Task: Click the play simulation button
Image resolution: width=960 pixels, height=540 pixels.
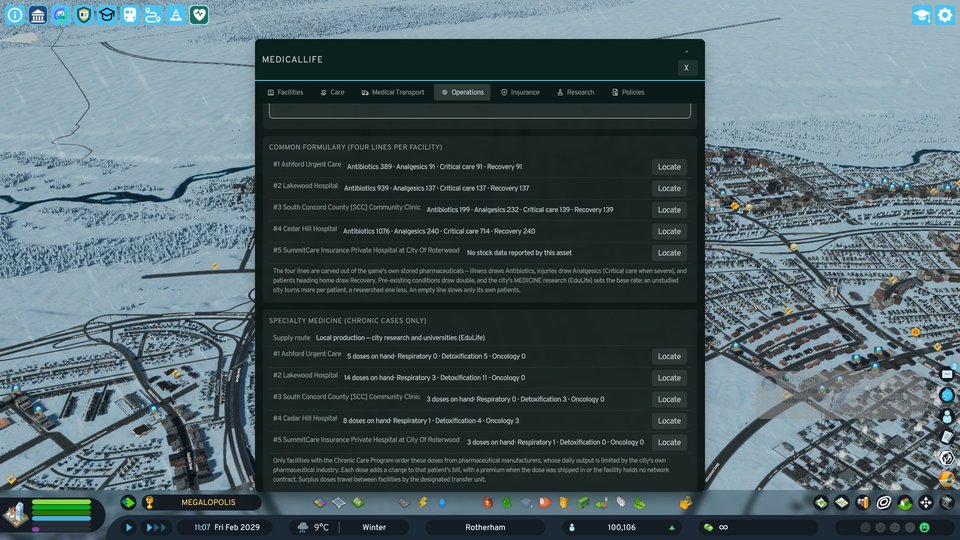Action: point(129,527)
